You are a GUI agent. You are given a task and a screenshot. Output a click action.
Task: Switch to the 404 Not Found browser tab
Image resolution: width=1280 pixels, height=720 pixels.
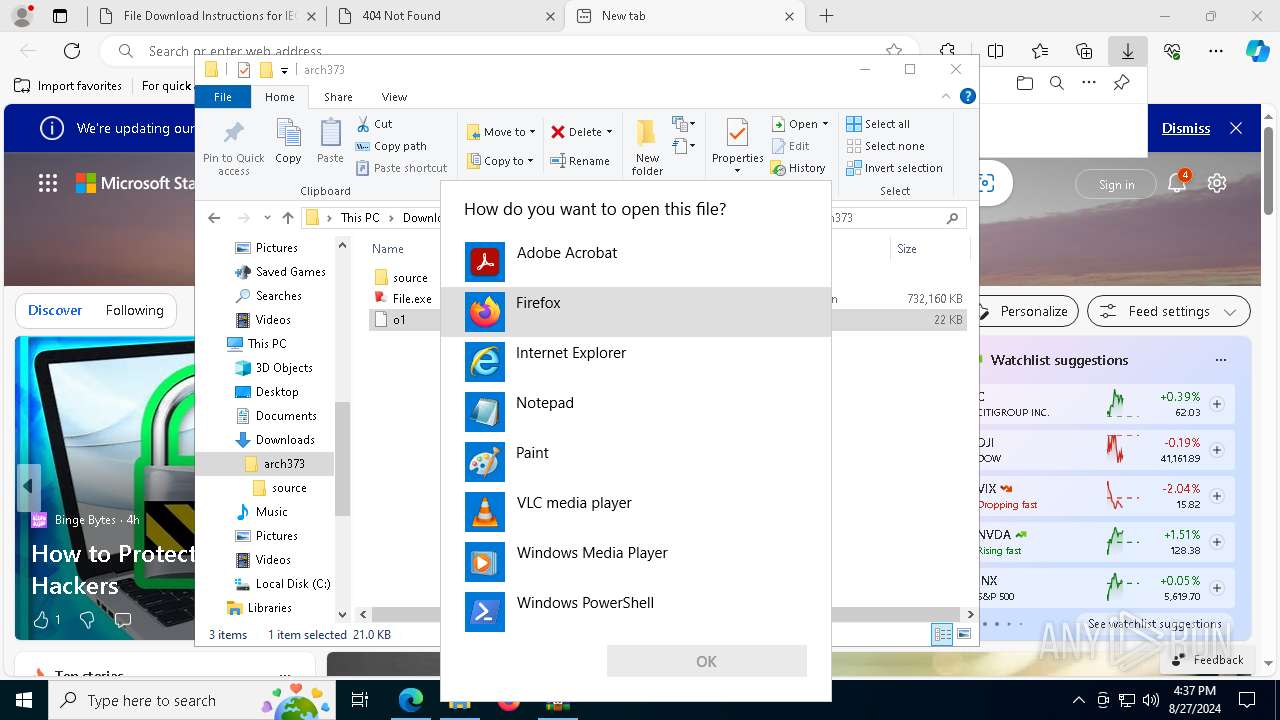click(447, 16)
